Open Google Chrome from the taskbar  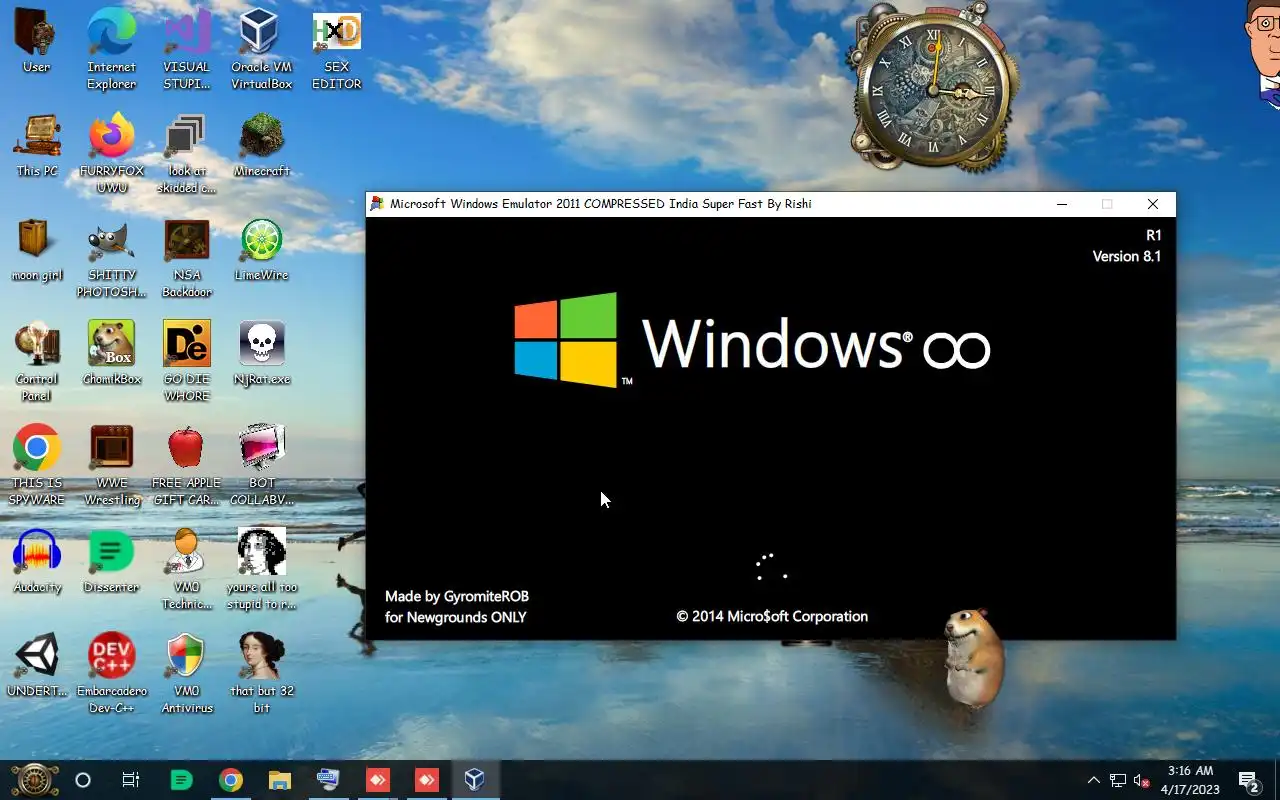tap(231, 780)
